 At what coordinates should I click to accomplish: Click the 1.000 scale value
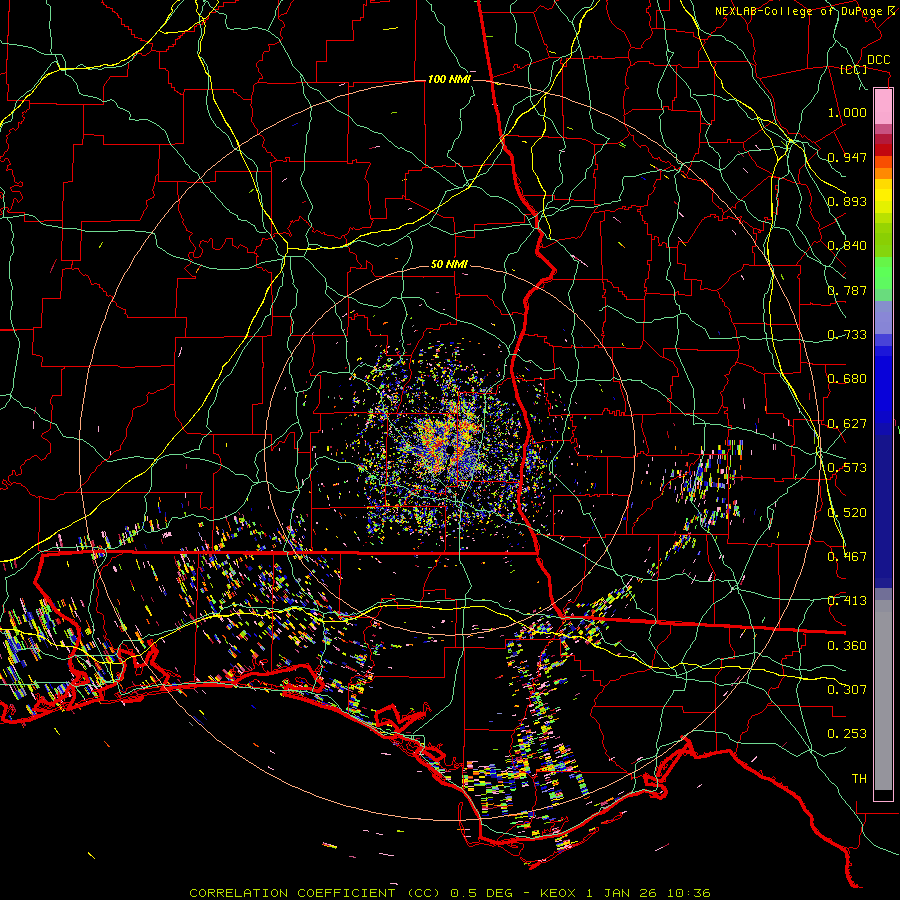(847, 112)
